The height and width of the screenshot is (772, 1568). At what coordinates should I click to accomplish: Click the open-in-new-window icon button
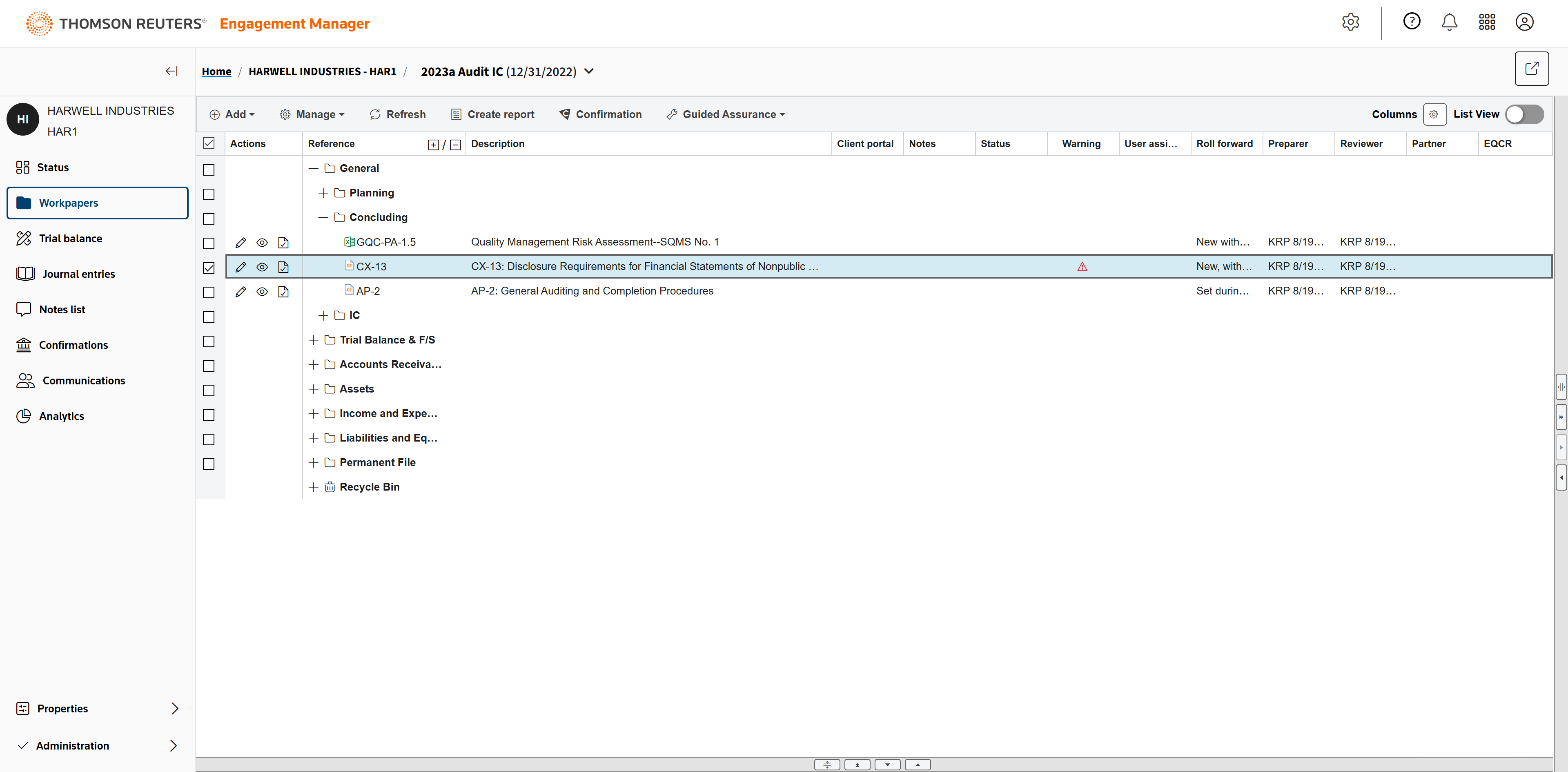(1531, 69)
